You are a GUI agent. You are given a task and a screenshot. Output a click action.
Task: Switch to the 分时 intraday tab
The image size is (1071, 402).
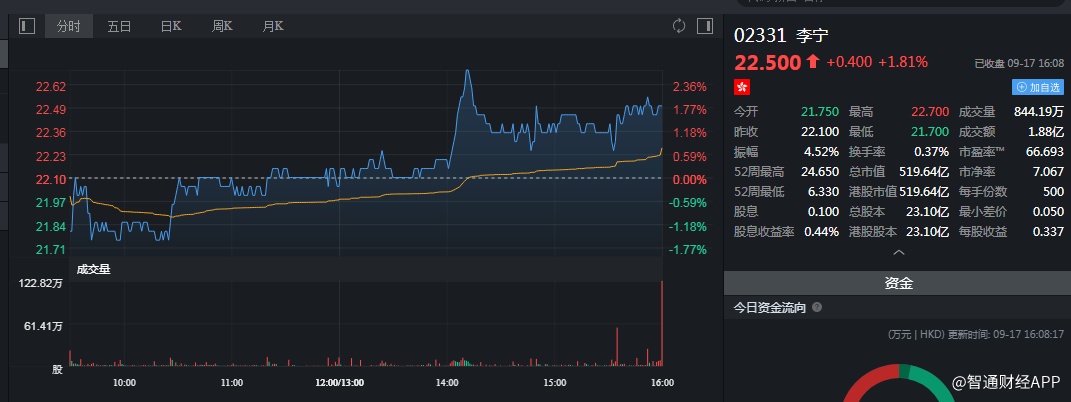click(x=69, y=26)
